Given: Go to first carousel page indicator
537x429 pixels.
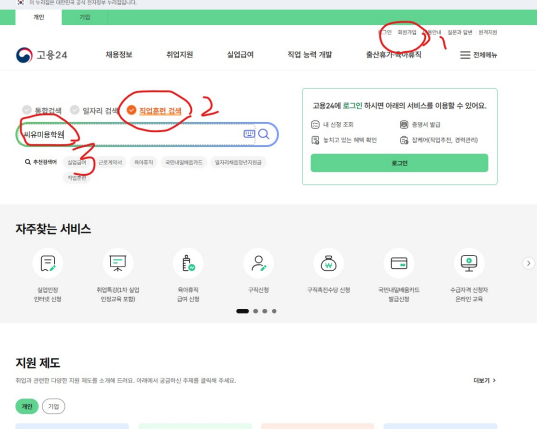Looking at the screenshot, I should (242, 311).
